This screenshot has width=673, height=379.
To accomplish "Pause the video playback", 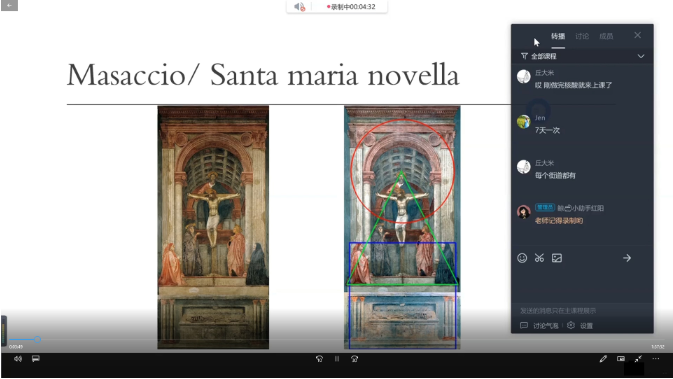I will [337, 359].
